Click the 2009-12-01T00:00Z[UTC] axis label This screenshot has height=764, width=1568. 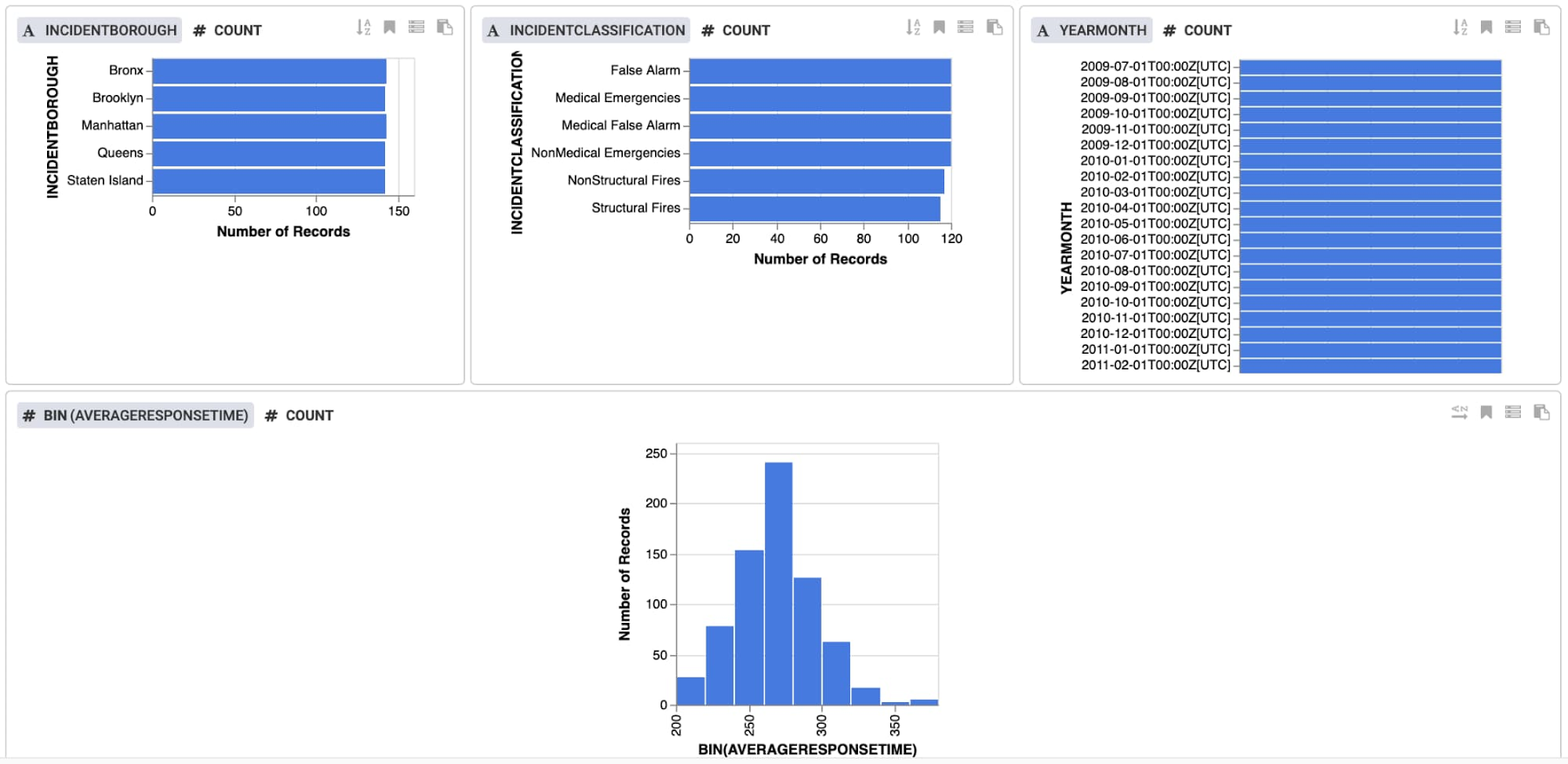(x=1155, y=145)
